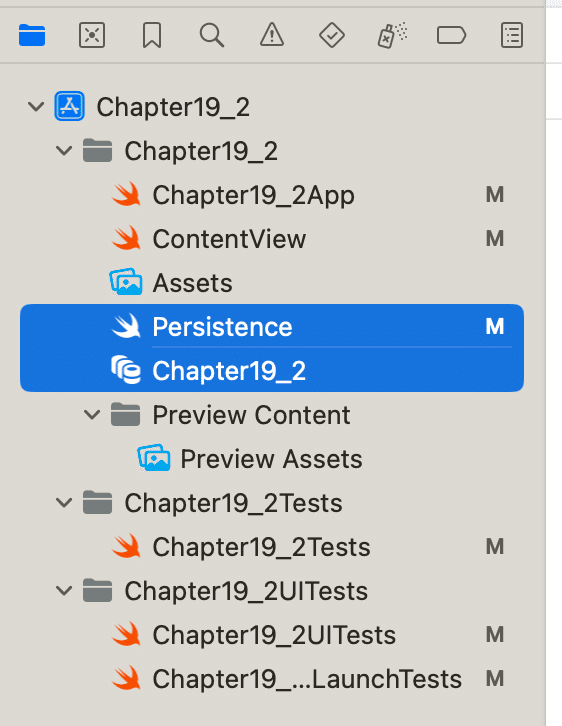
Task: Collapse the Chapter19_2UITests group
Action: click(x=64, y=591)
